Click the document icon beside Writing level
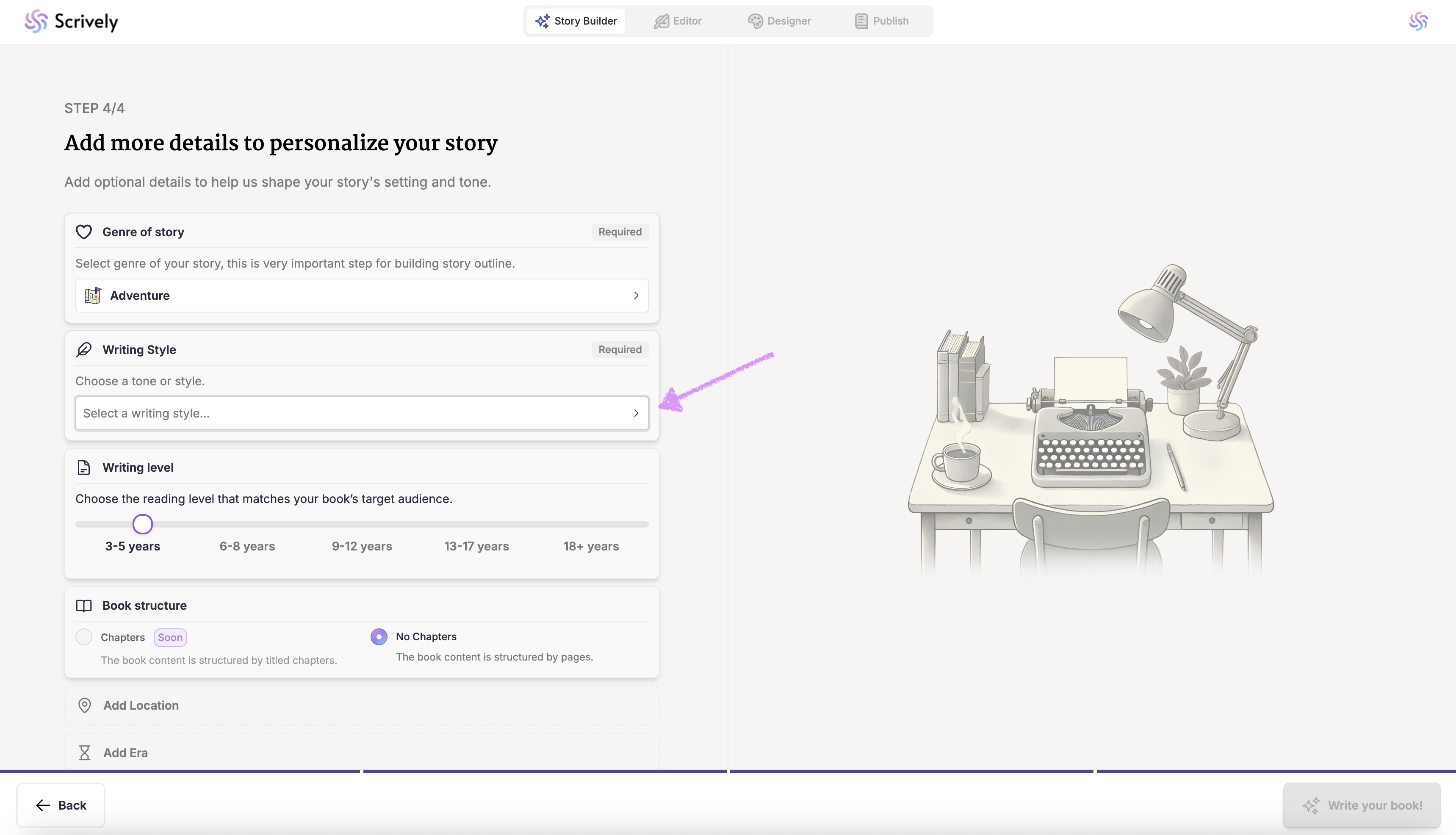The image size is (1456, 835). coord(84,467)
